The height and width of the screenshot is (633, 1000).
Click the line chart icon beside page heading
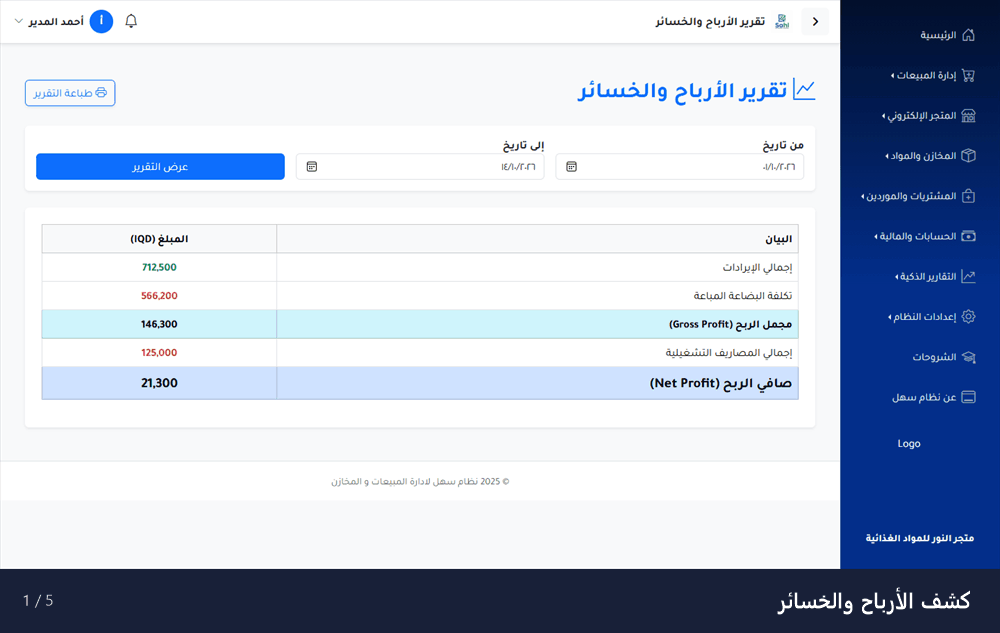[804, 89]
